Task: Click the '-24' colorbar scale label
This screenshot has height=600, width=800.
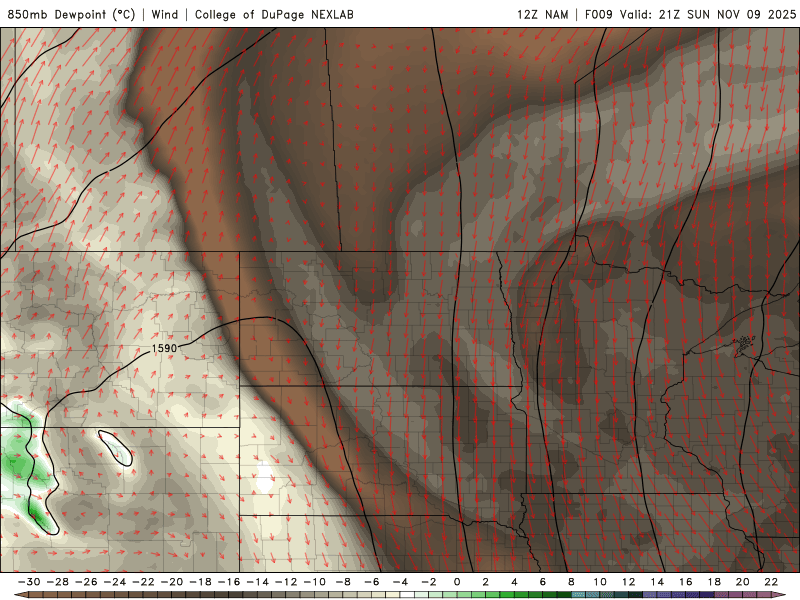Action: point(114,582)
